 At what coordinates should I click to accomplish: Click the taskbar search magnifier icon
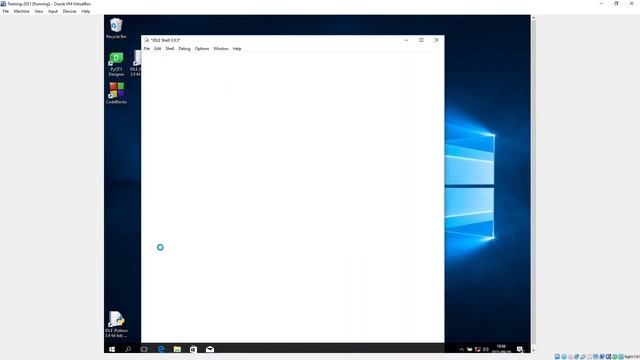click(x=128, y=349)
